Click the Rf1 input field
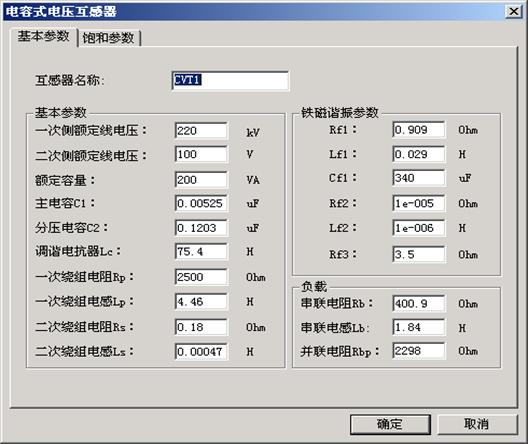This screenshot has width=528, height=444. tap(419, 130)
